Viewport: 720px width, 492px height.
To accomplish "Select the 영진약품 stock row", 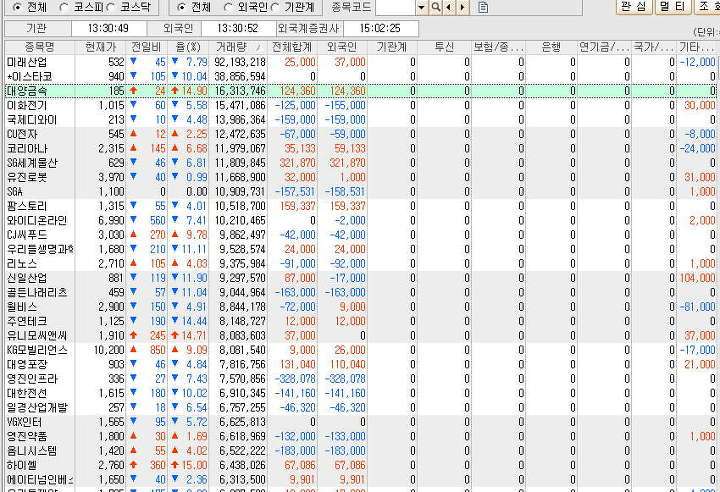I will [360, 436].
